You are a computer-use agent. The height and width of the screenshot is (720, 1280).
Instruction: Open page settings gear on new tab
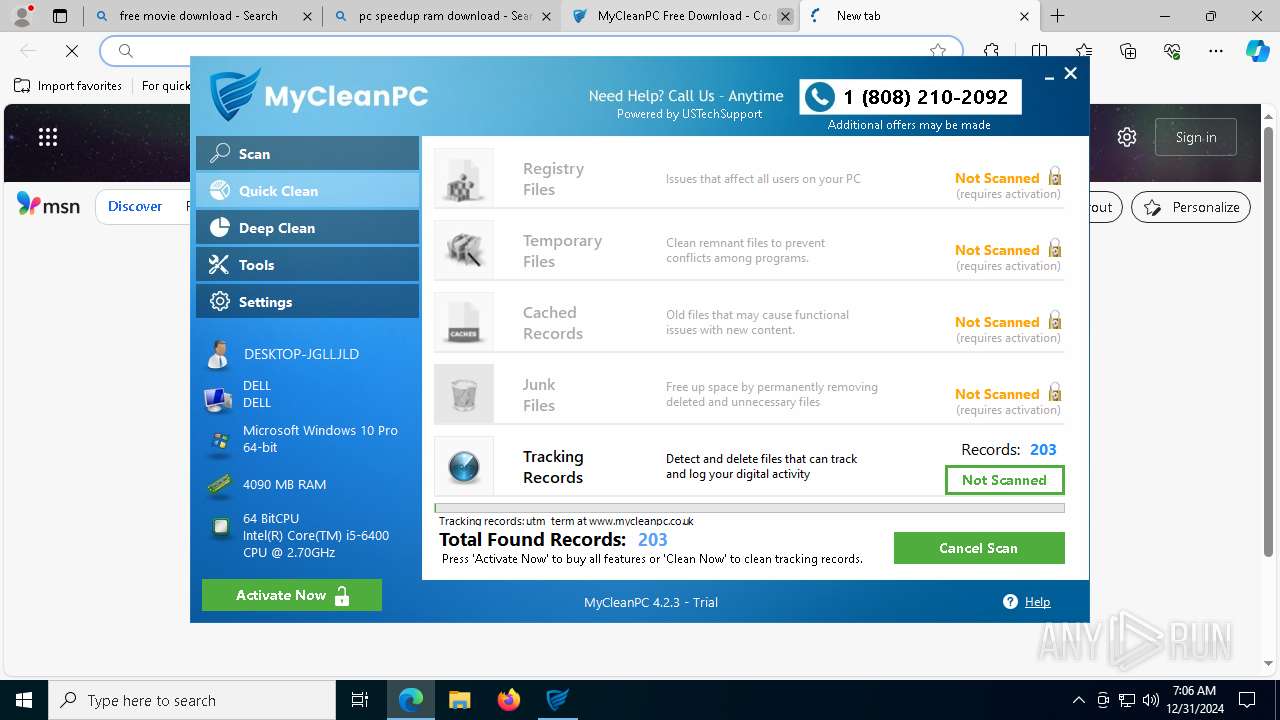1127,137
